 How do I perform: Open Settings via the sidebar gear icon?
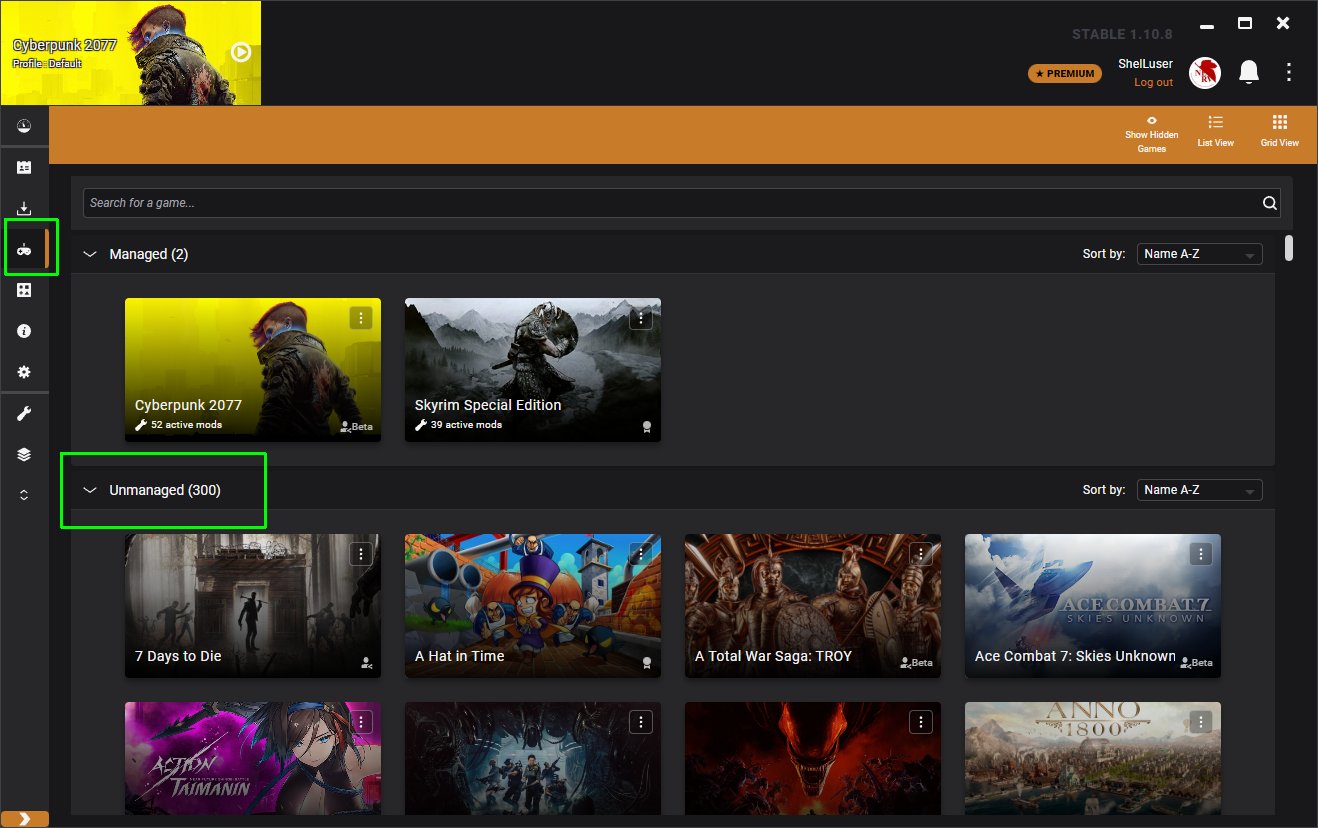24,372
